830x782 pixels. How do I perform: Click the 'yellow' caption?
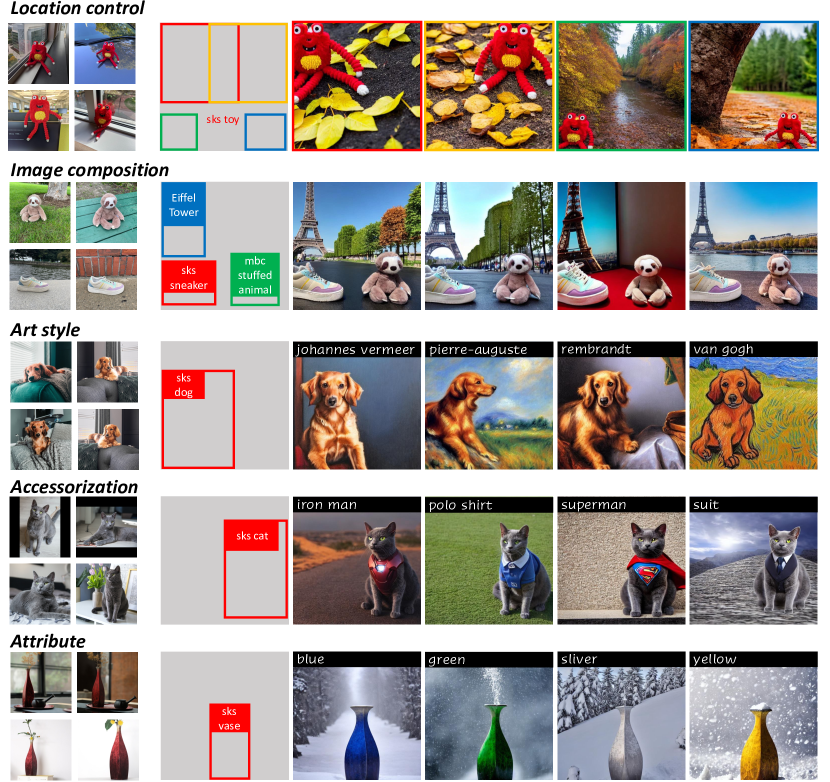[x=715, y=660]
